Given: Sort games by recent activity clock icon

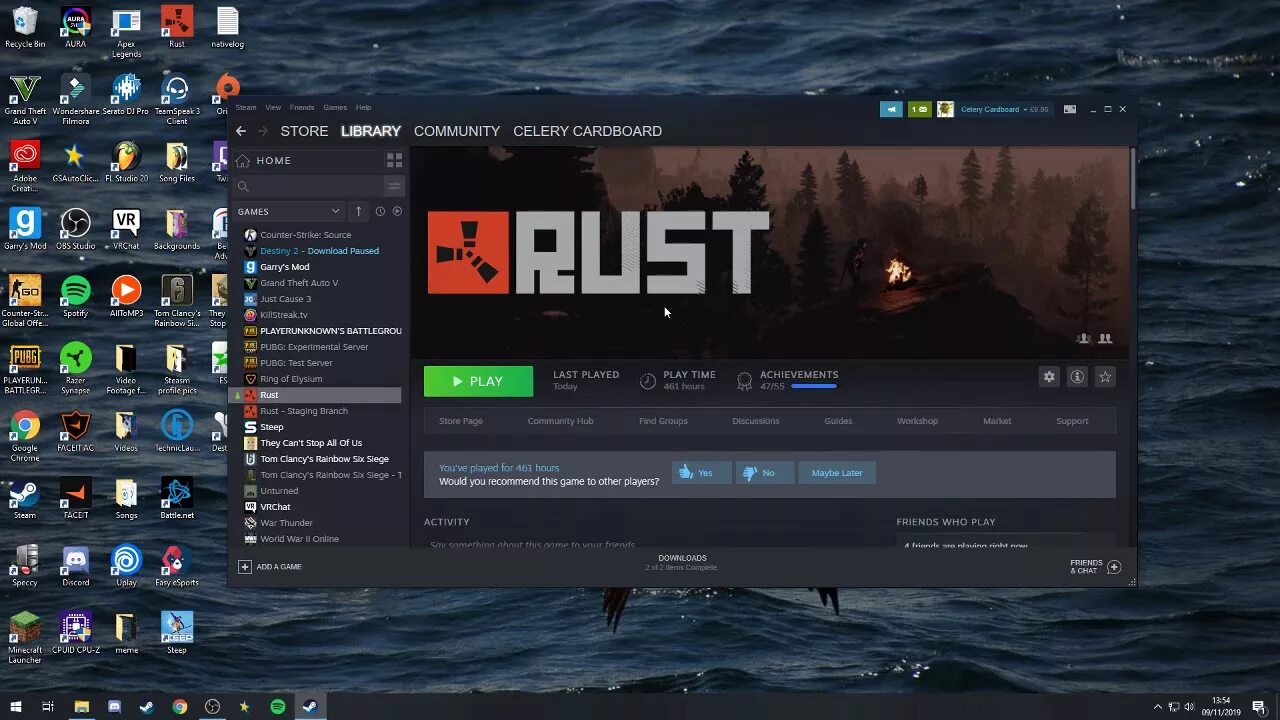Looking at the screenshot, I should (x=380, y=211).
